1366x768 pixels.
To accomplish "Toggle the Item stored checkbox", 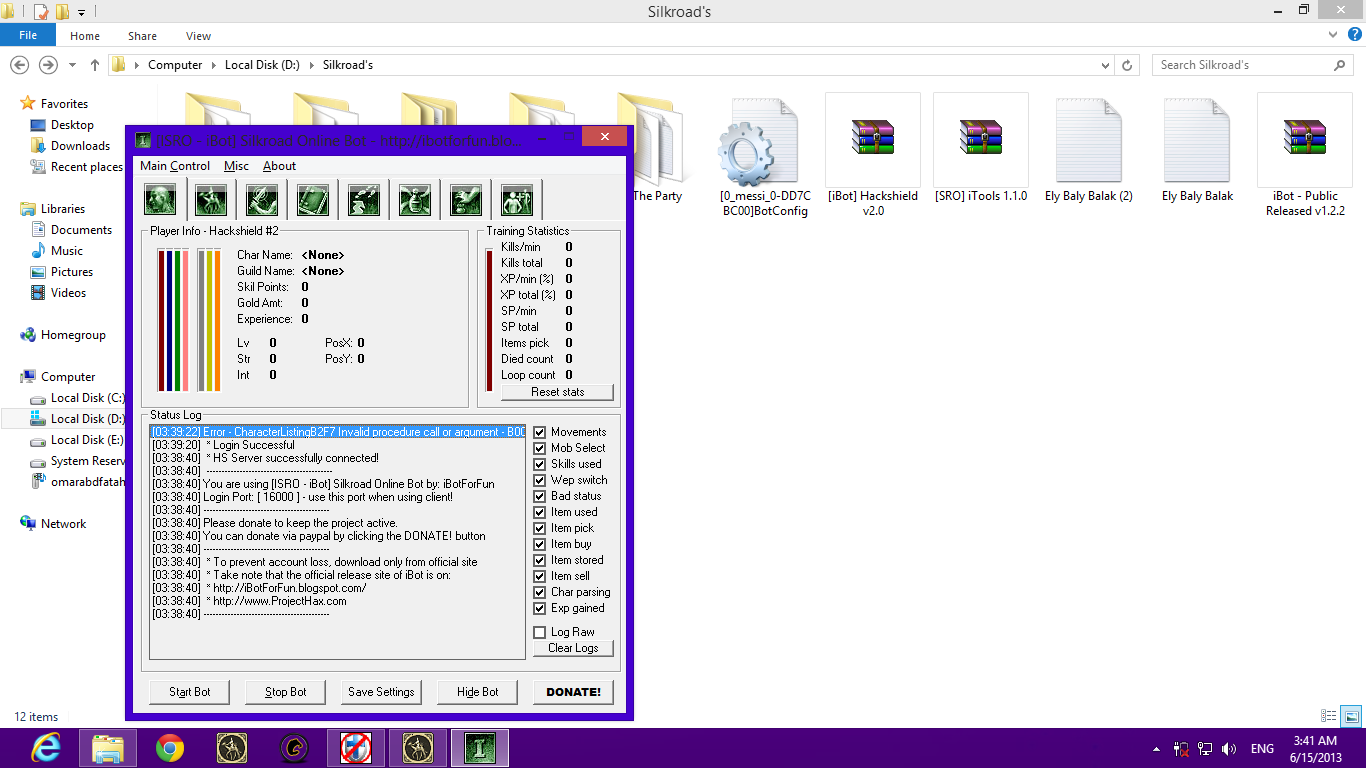I will 540,560.
